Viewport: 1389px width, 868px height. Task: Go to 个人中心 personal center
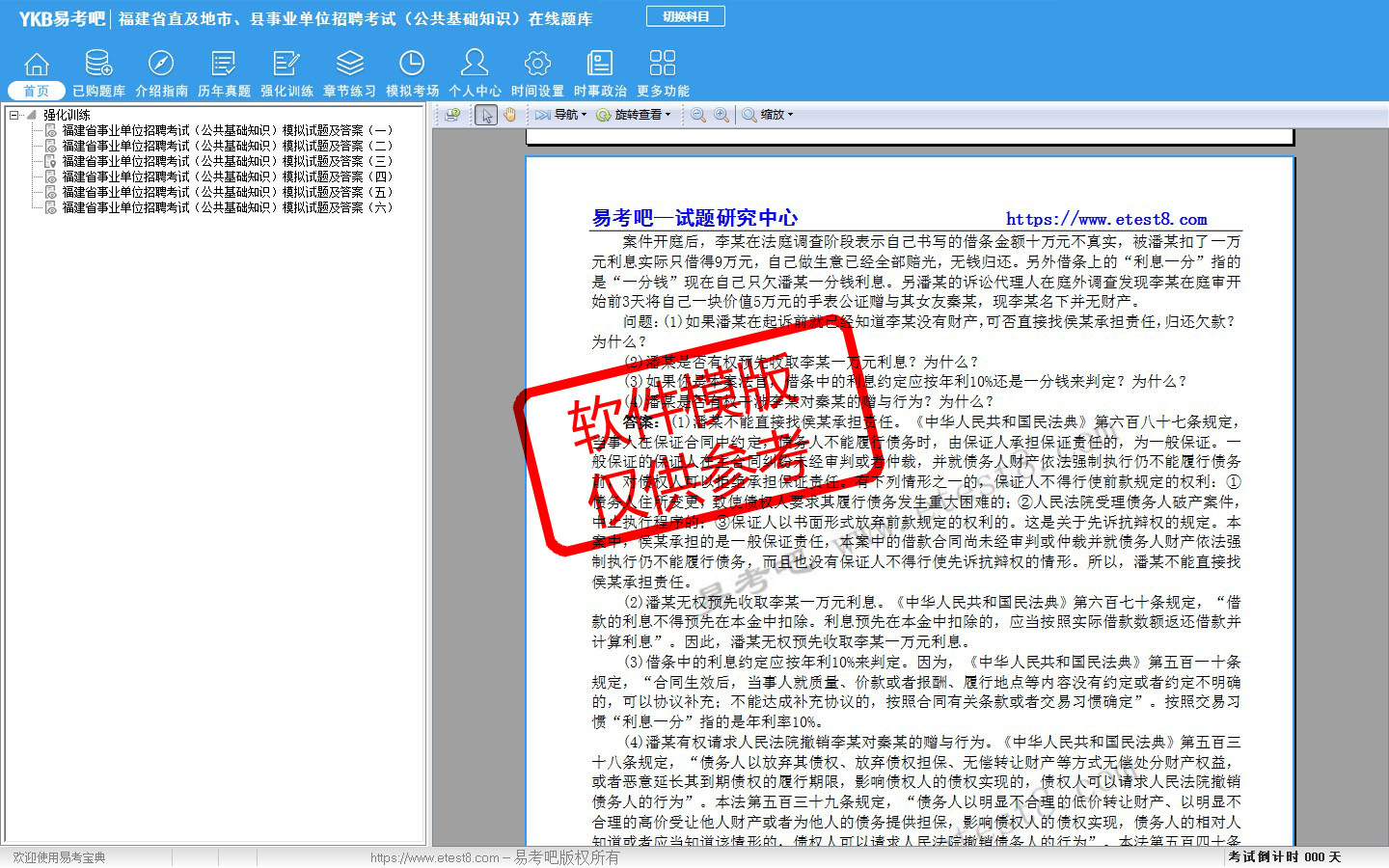coord(475,73)
